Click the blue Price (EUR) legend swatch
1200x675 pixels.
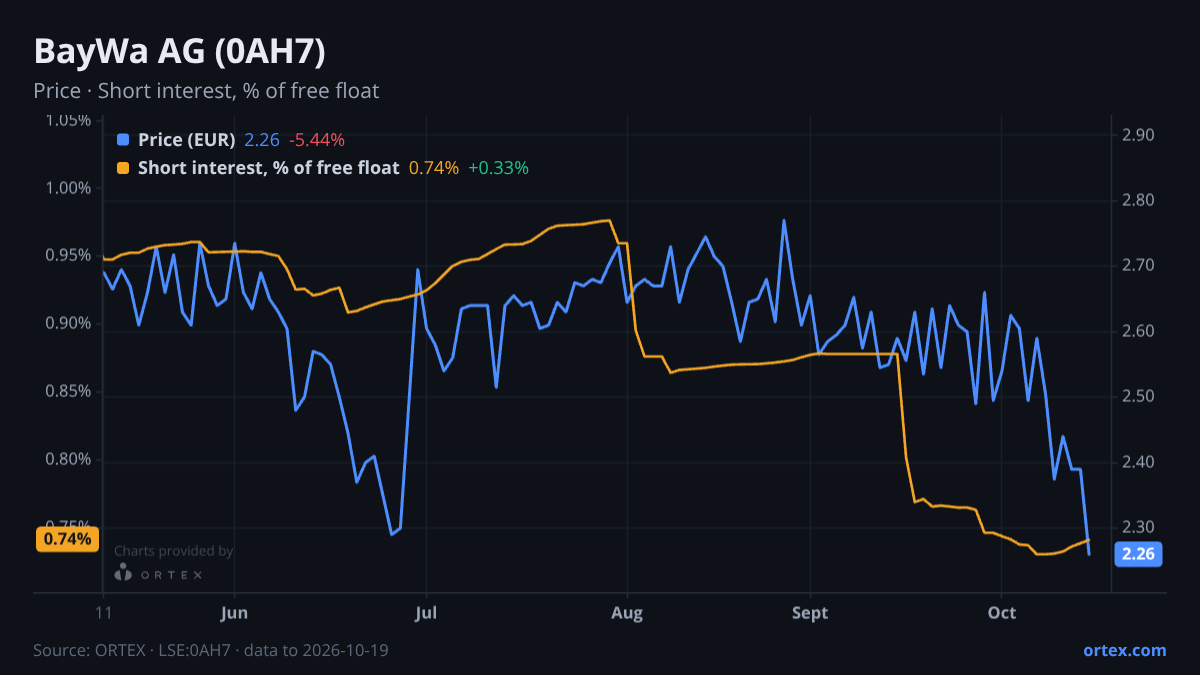pyautogui.click(x=123, y=140)
